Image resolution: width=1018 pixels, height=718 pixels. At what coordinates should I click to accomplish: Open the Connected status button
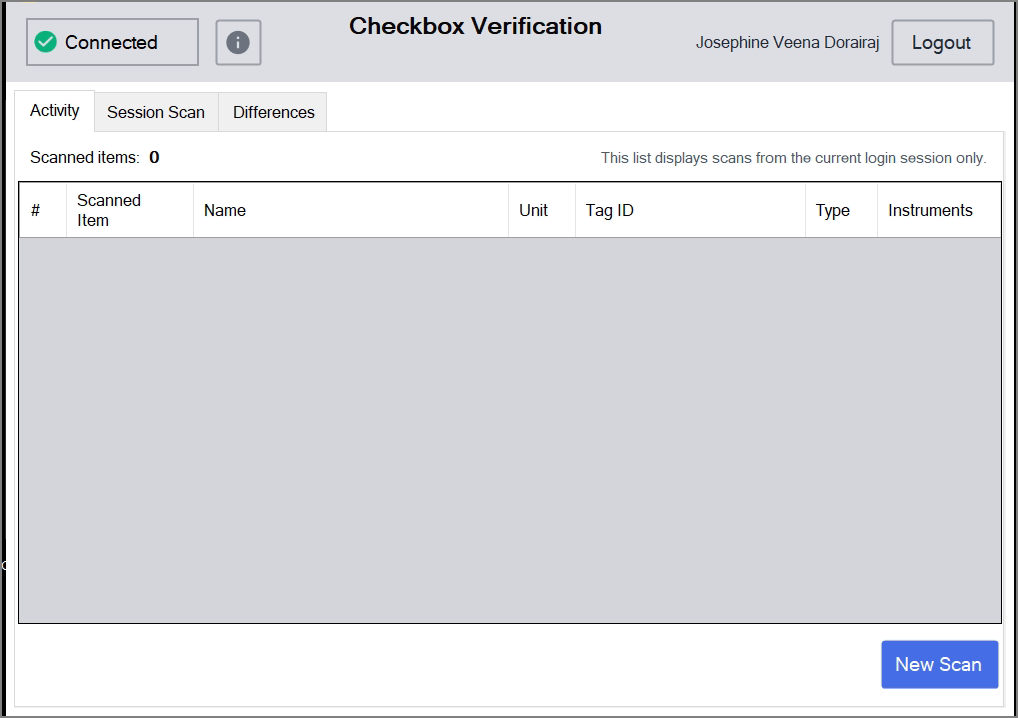click(x=112, y=42)
